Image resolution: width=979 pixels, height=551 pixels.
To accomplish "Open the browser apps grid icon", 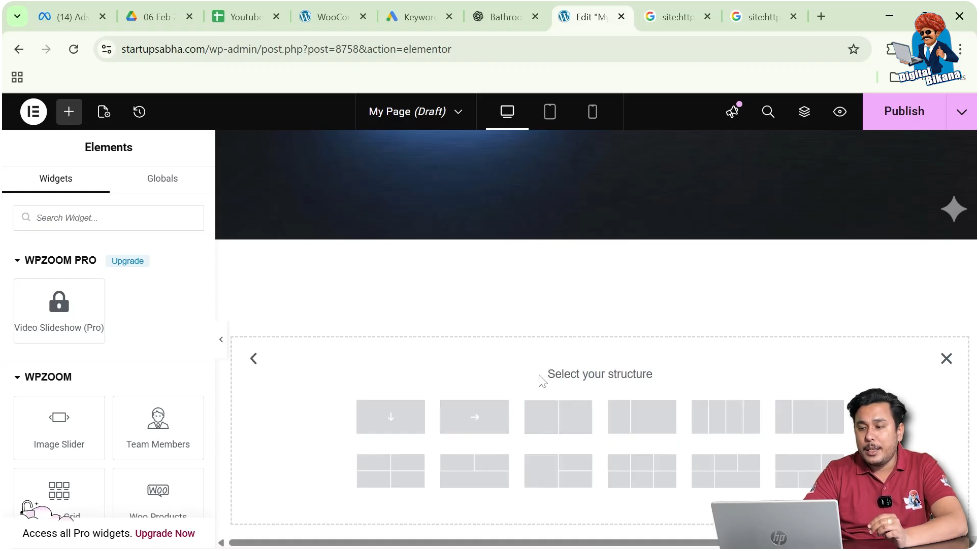I will (x=17, y=77).
